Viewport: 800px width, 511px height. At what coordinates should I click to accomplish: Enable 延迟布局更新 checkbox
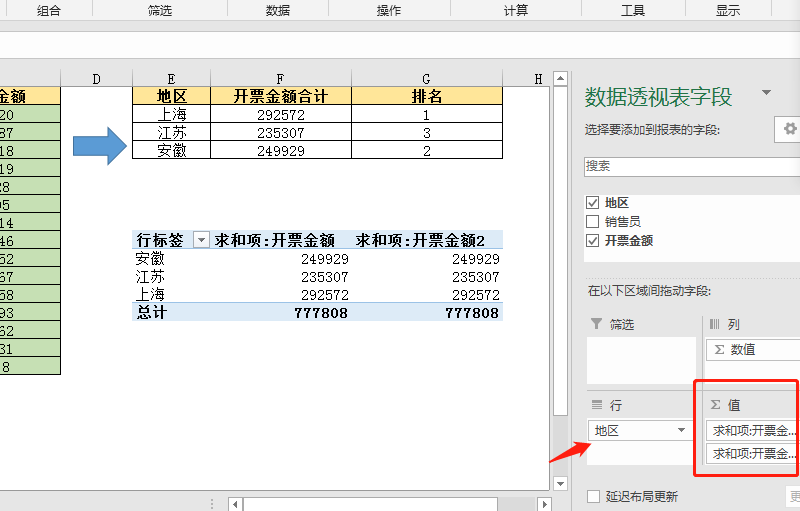pyautogui.click(x=593, y=496)
